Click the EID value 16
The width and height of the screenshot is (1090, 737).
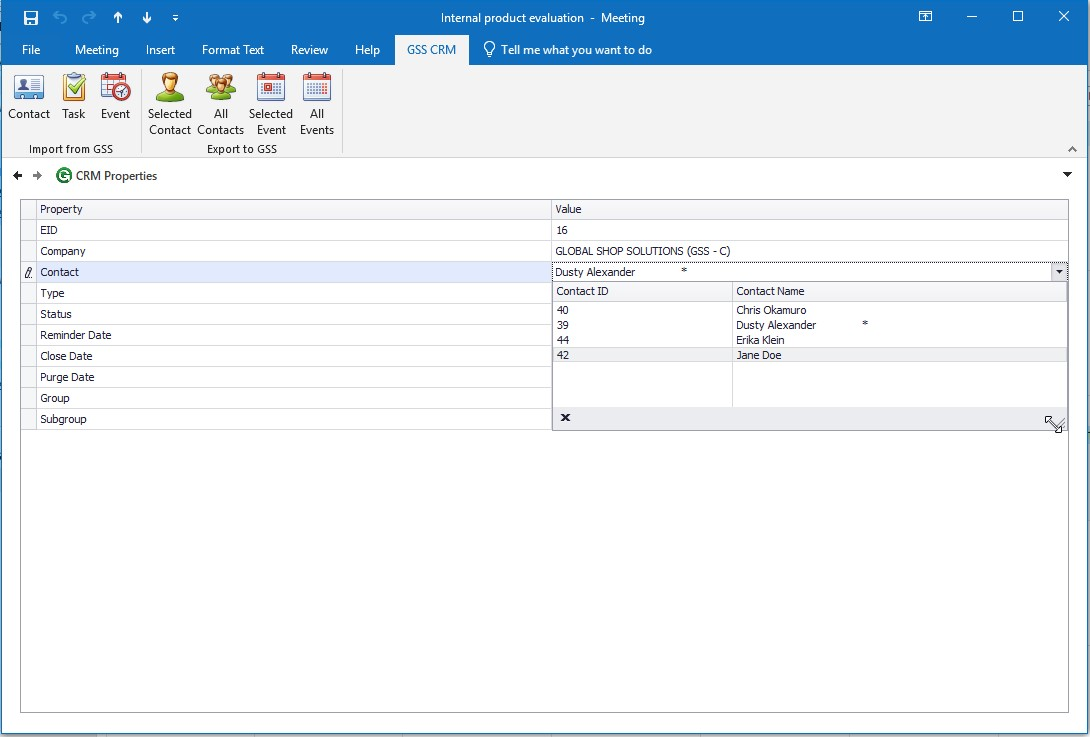[562, 230]
